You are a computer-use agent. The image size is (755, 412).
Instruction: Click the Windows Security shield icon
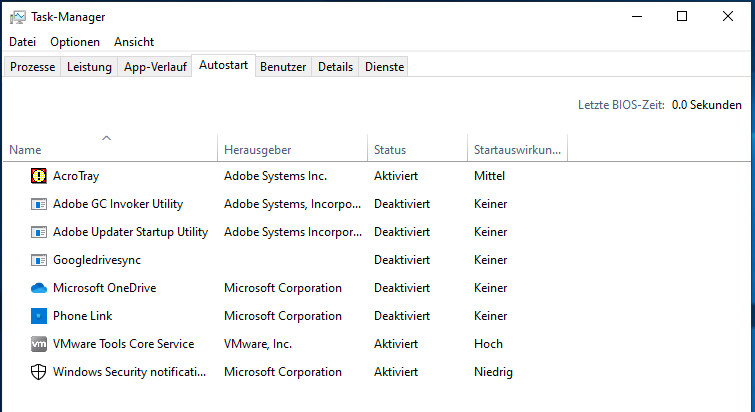coord(39,372)
